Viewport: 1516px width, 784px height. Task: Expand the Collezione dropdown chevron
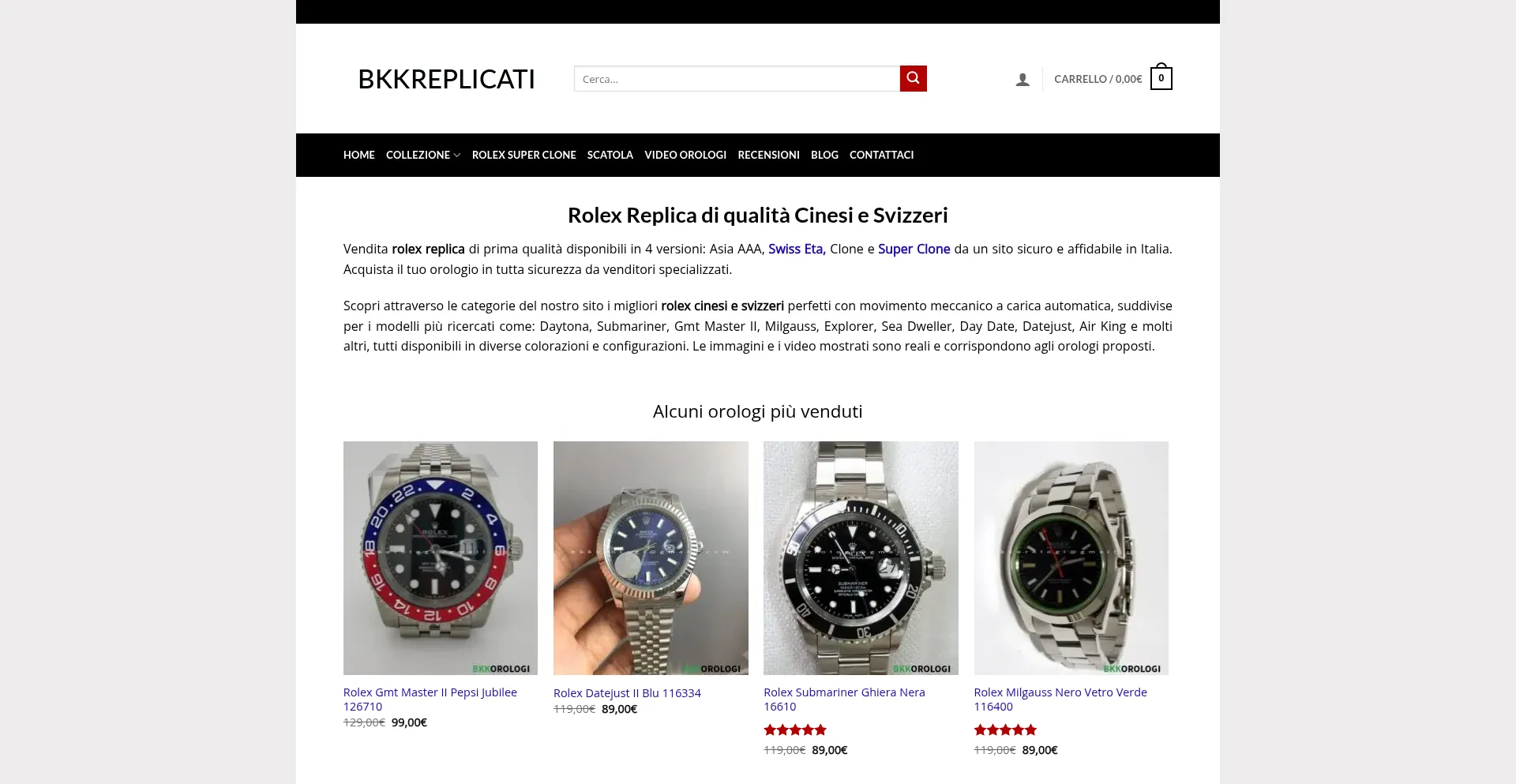coord(456,156)
